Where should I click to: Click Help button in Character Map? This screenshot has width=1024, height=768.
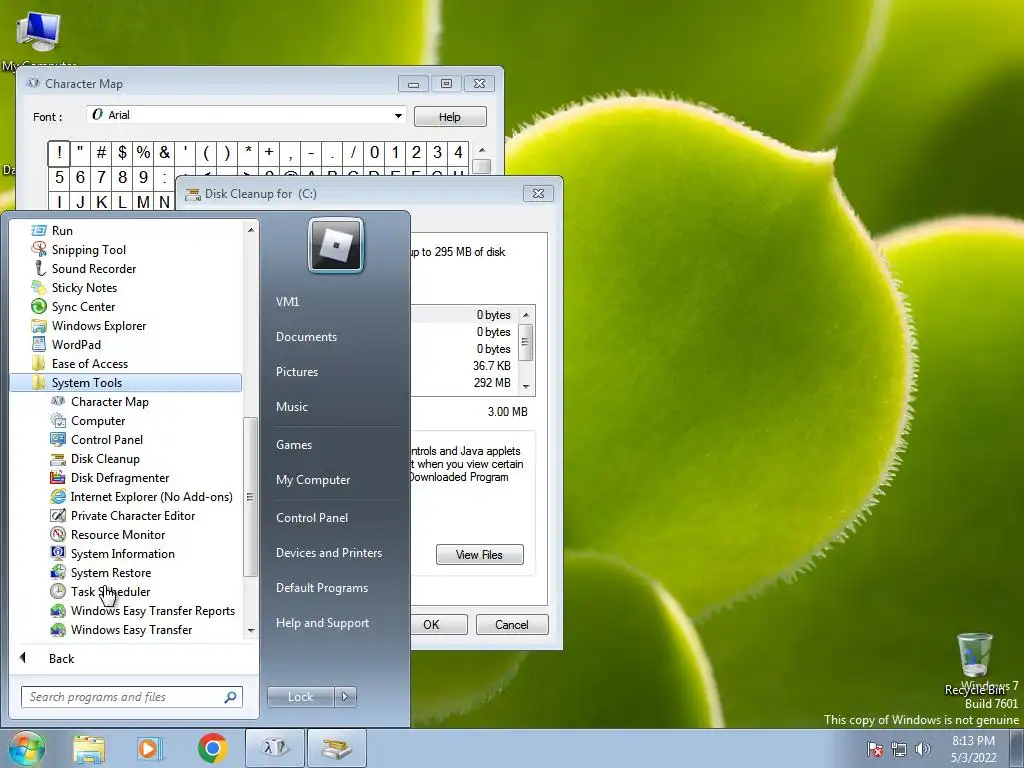coord(449,117)
